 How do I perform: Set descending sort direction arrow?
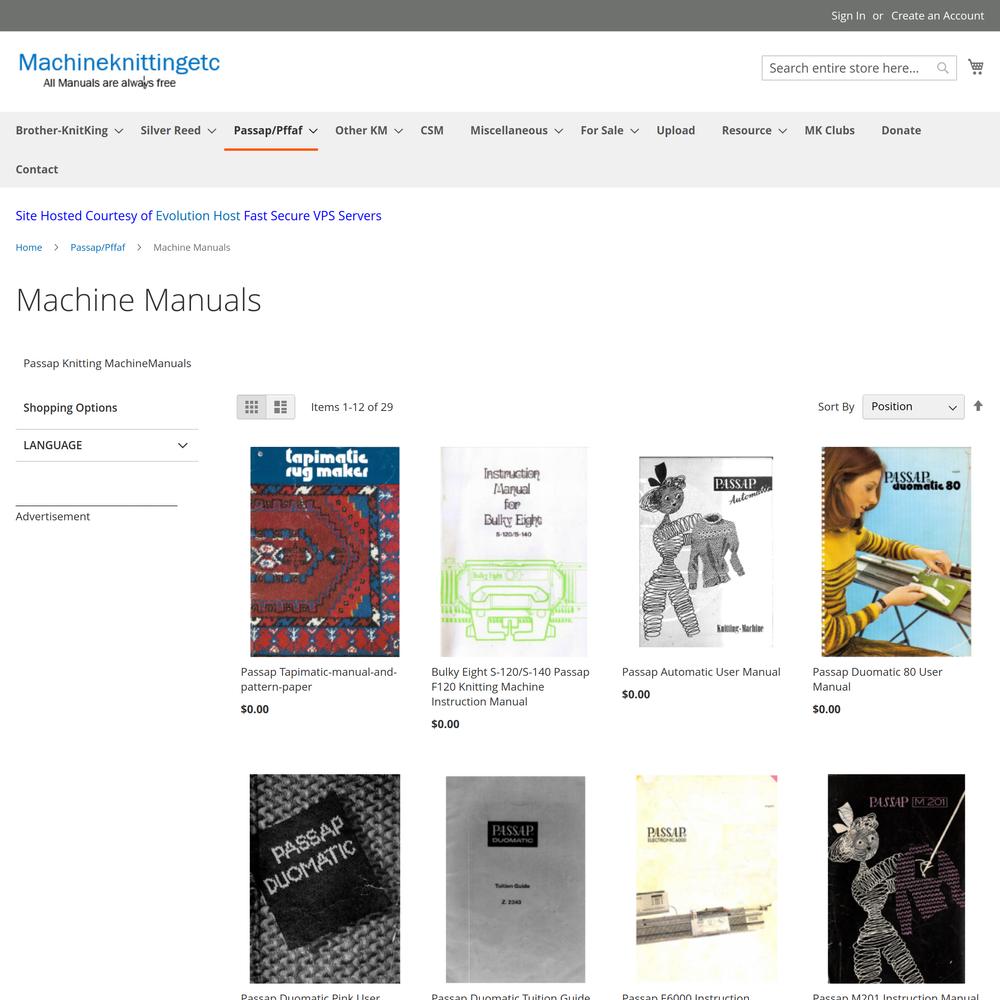[x=978, y=406]
